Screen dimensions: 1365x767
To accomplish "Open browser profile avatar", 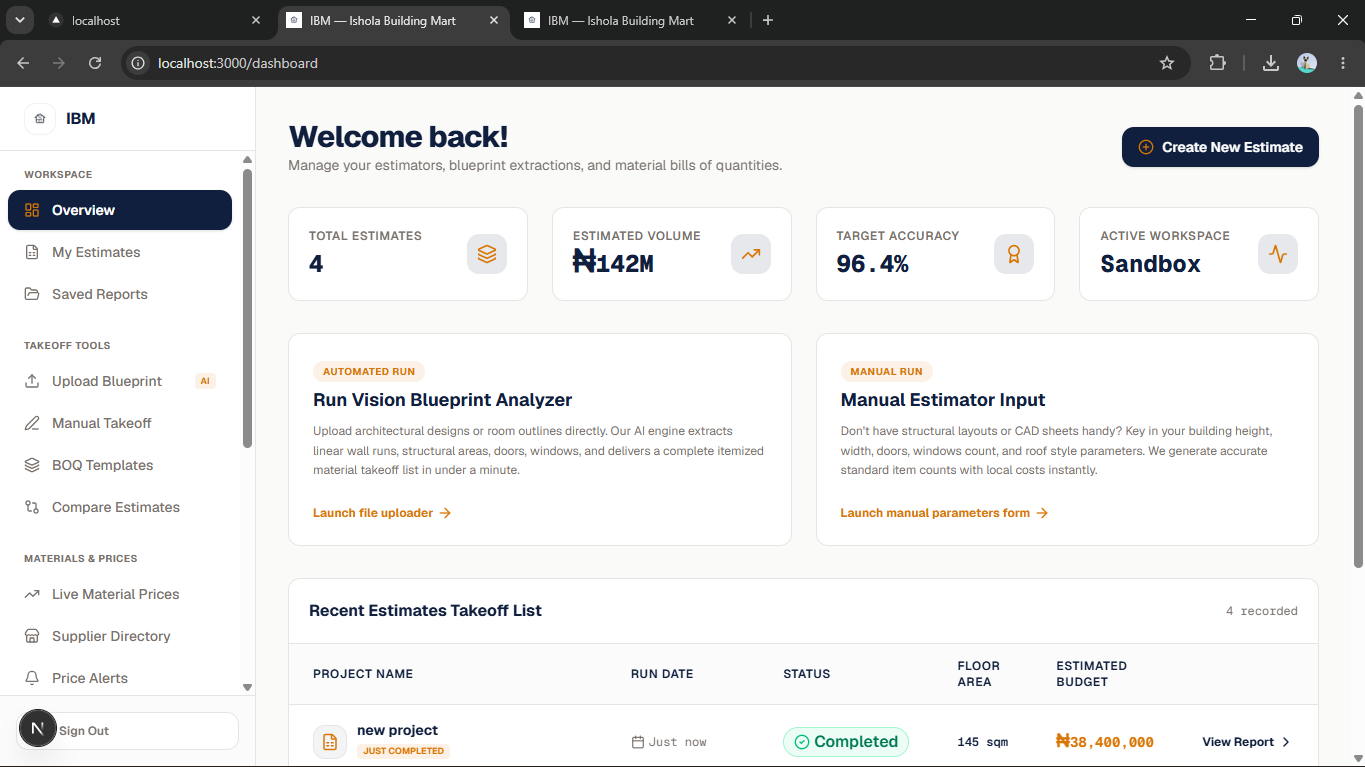I will point(1307,63).
